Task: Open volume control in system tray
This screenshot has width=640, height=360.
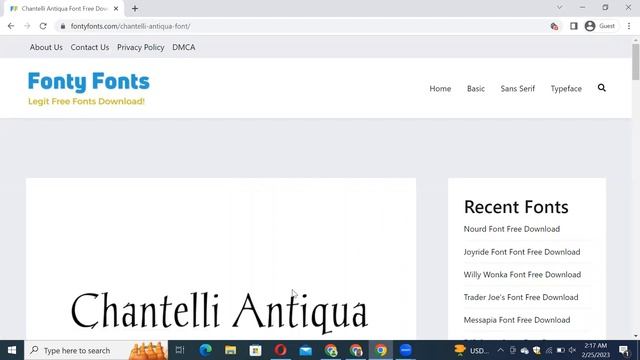Action: point(572,350)
